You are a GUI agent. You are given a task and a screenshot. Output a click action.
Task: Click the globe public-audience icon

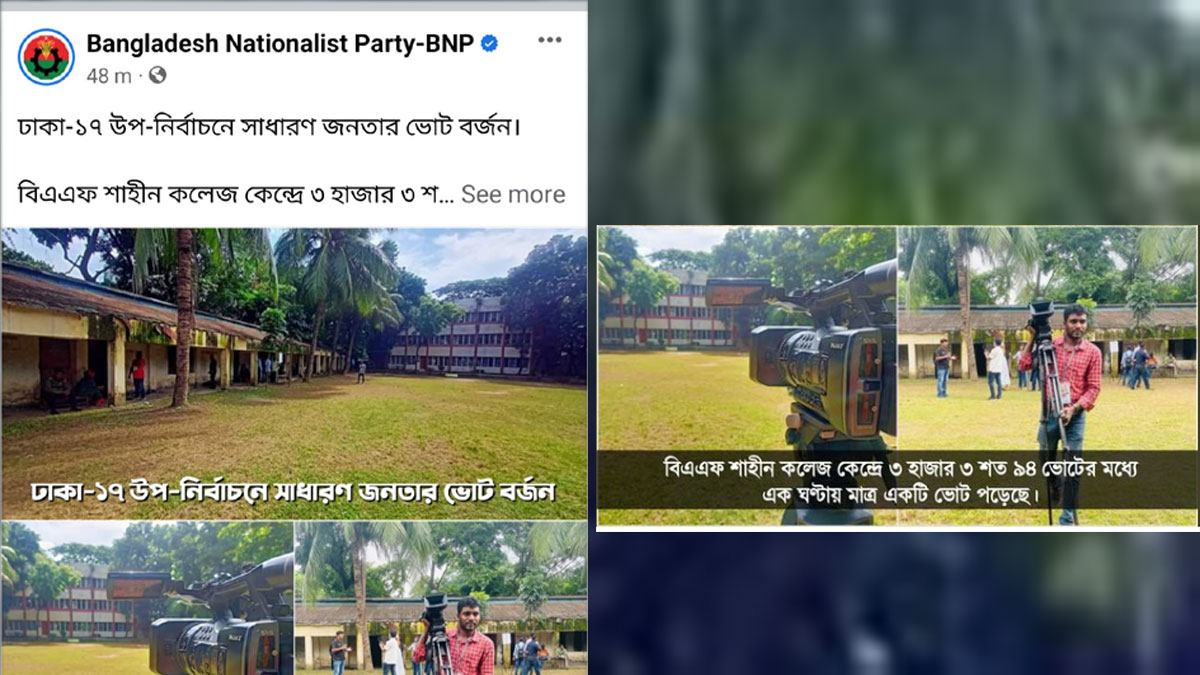(x=157, y=74)
